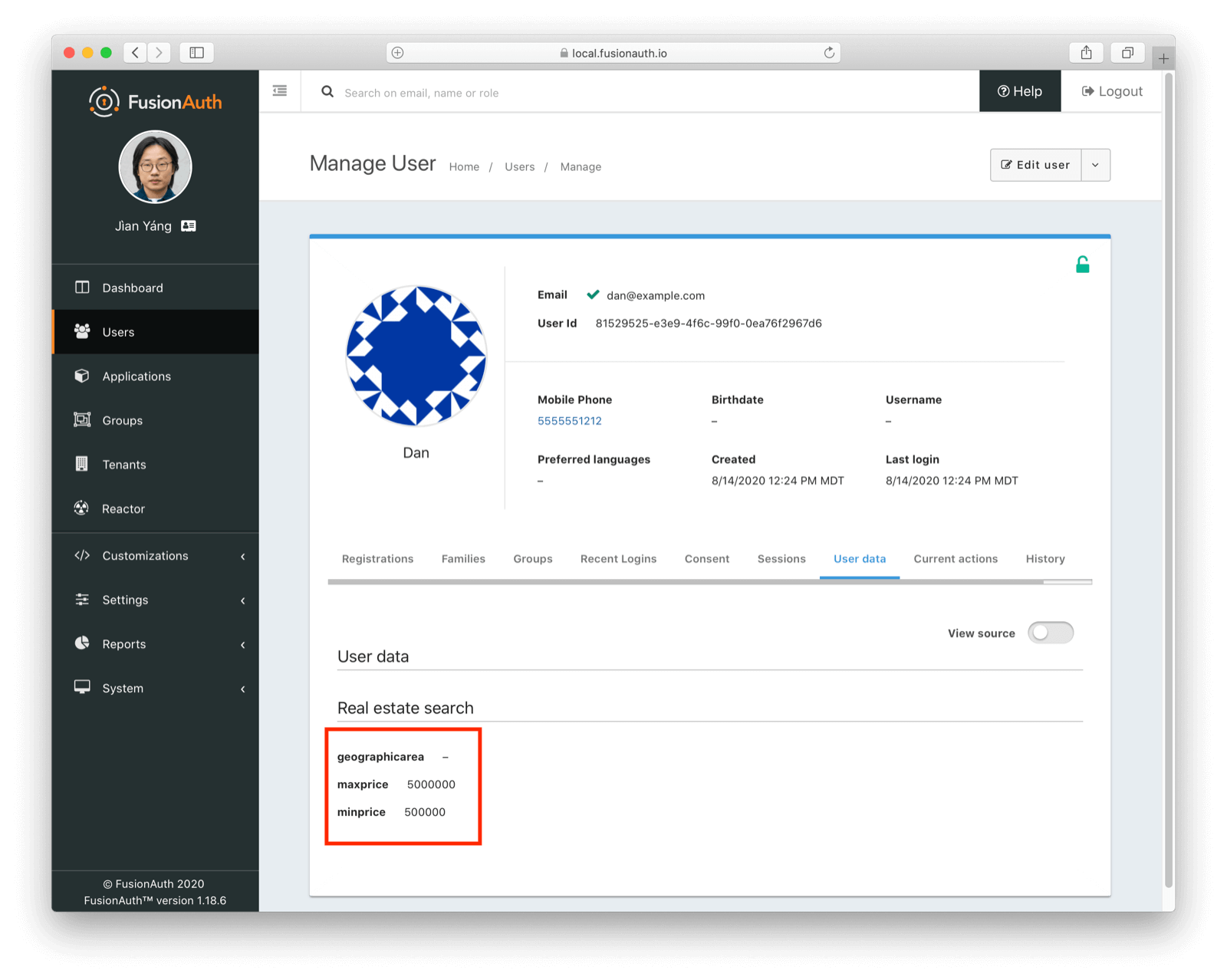Click the Logout link
Image resolution: width=1227 pixels, height=980 pixels.
(x=1112, y=91)
